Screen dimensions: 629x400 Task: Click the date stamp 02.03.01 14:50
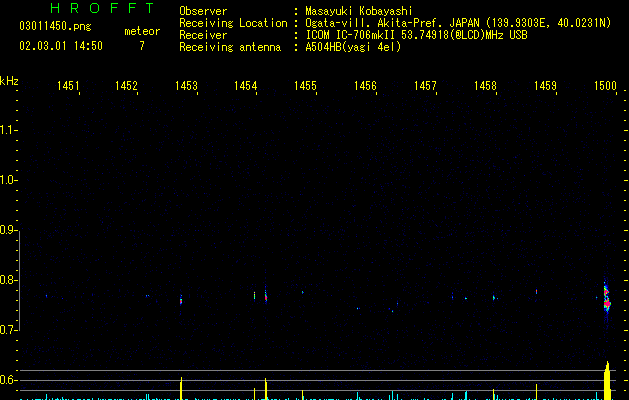tap(61, 46)
